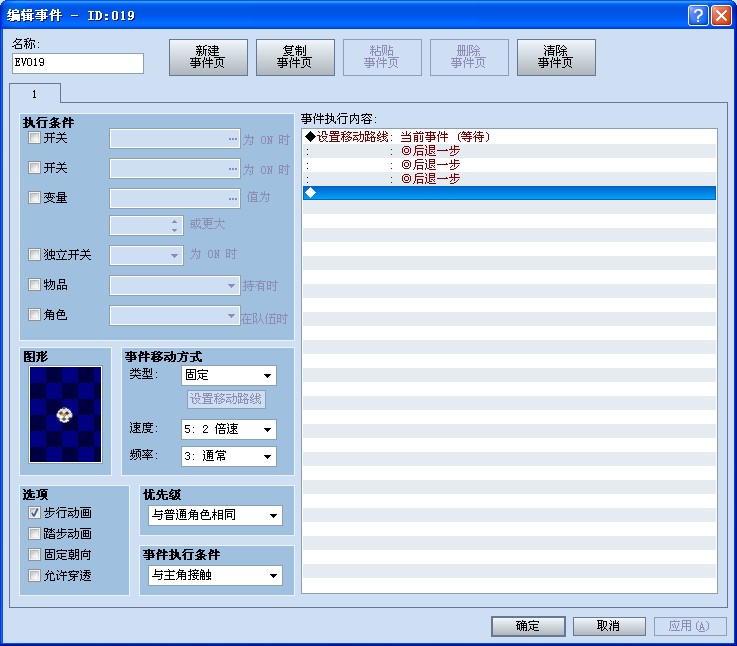
Task: Click 确定 to confirm
Action: coord(528,626)
